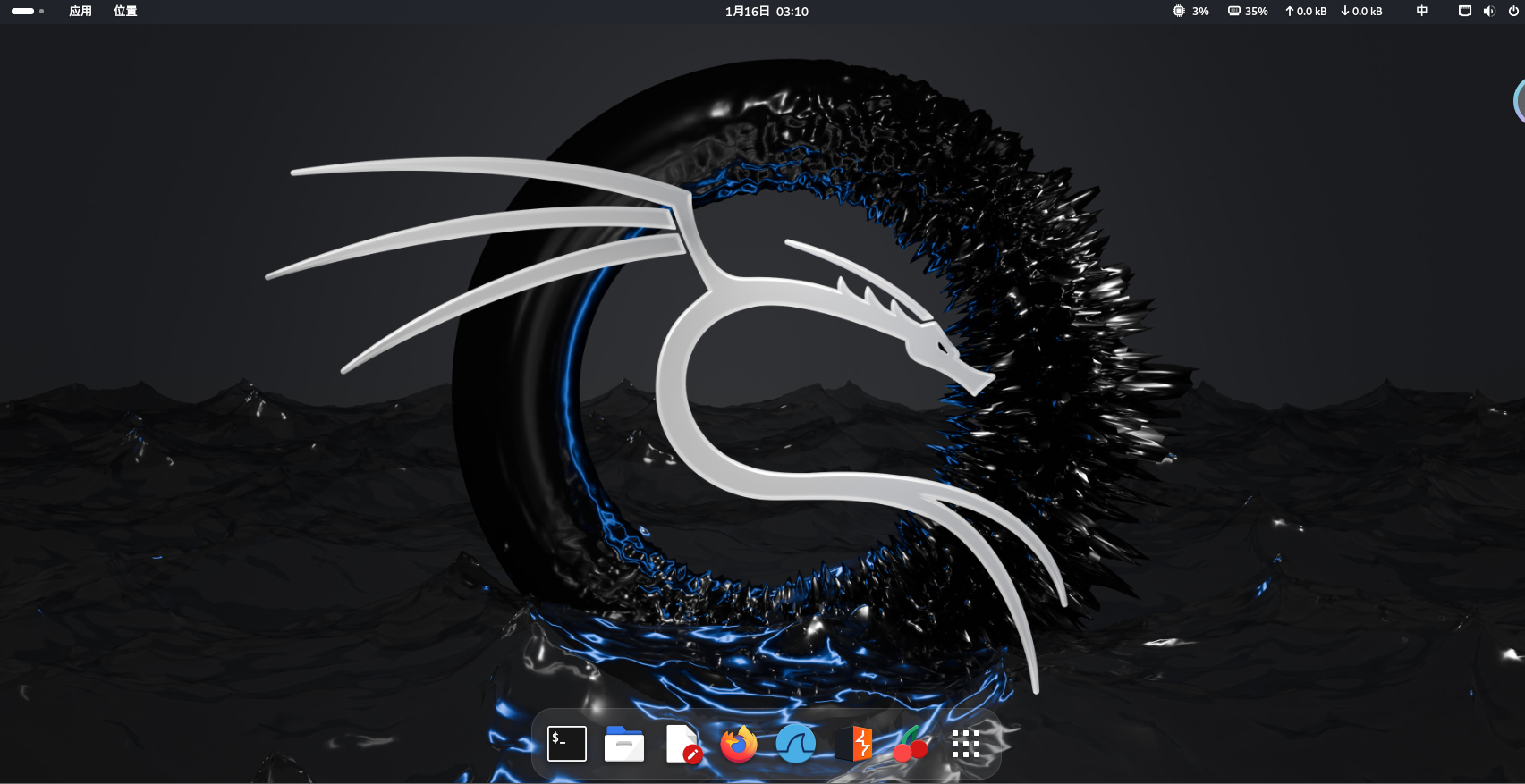The image size is (1525, 784).
Task: Click the CPU usage 3% indicator
Action: pyautogui.click(x=1190, y=12)
